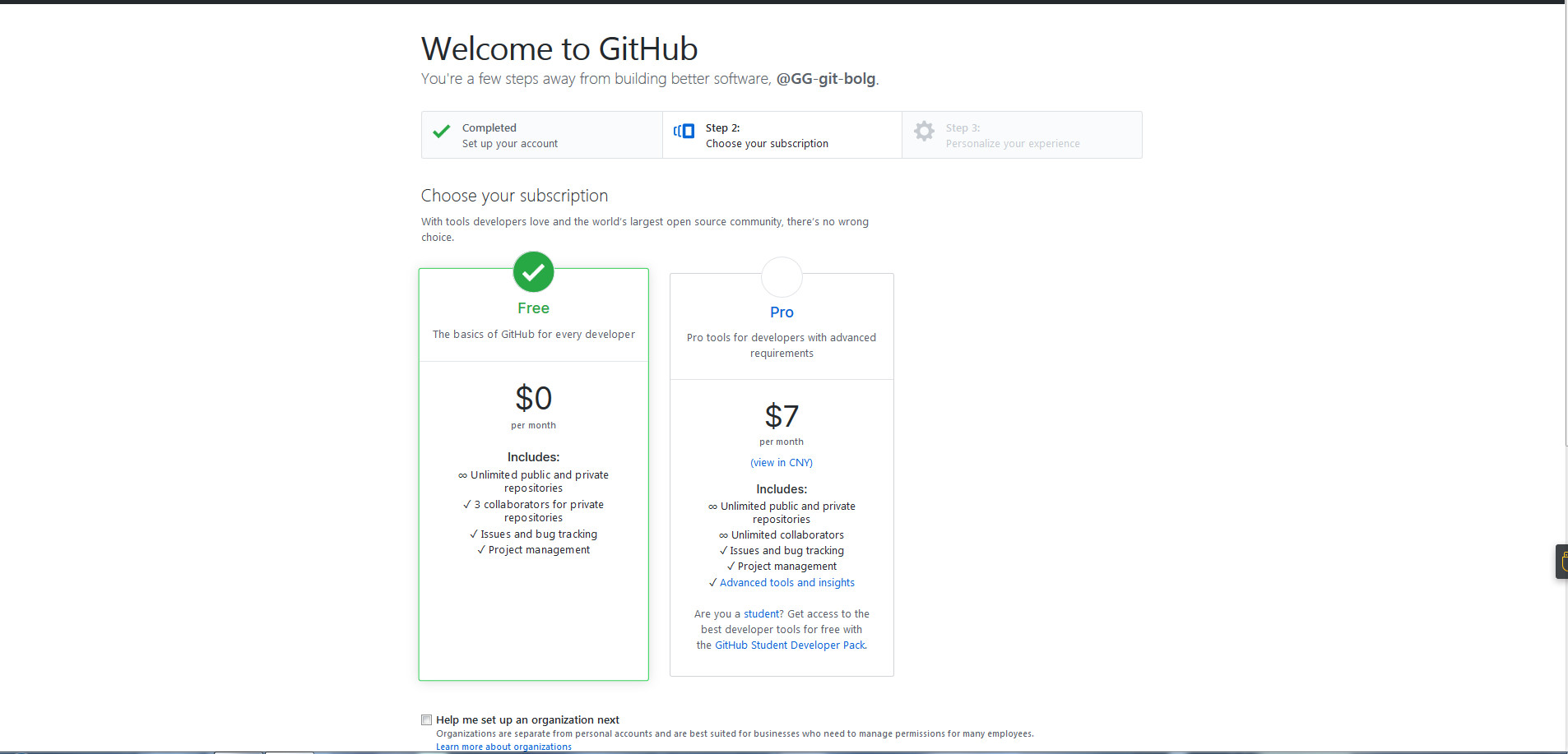
Task: Click the vertical page scrollbar
Action: tap(1566, 222)
